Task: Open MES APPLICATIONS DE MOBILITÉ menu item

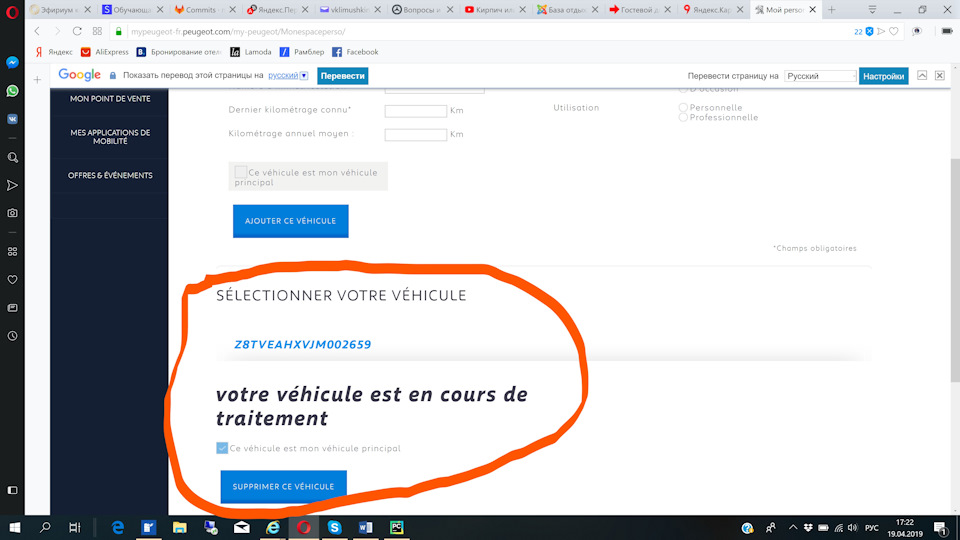Action: pyautogui.click(x=110, y=137)
